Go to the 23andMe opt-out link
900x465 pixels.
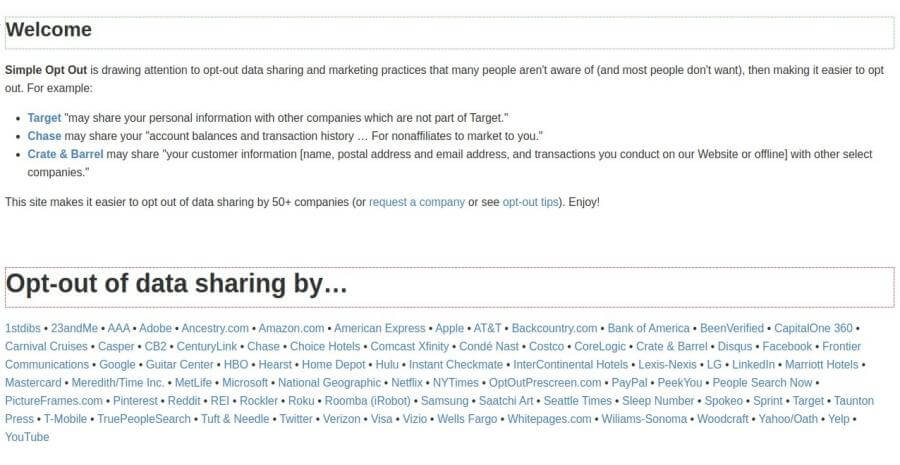coord(74,328)
